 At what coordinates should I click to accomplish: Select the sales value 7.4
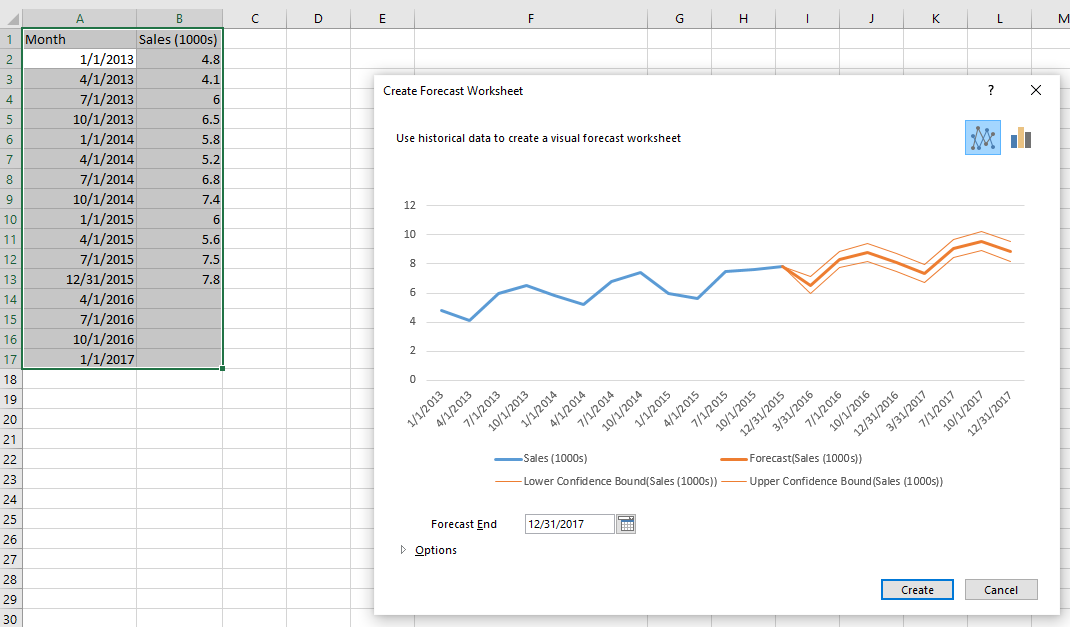pos(179,199)
